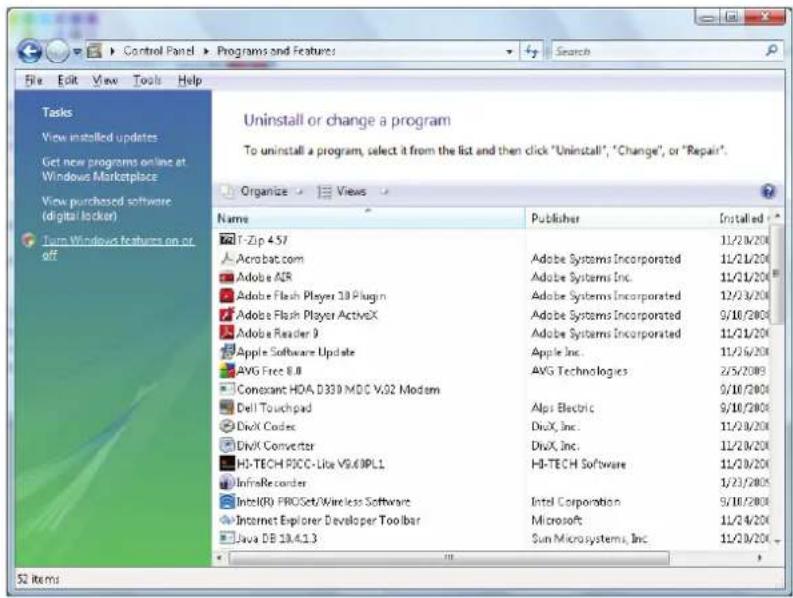Click the Internet Explorer Developer Toolbar icon
The image size is (793, 598).
point(227,520)
